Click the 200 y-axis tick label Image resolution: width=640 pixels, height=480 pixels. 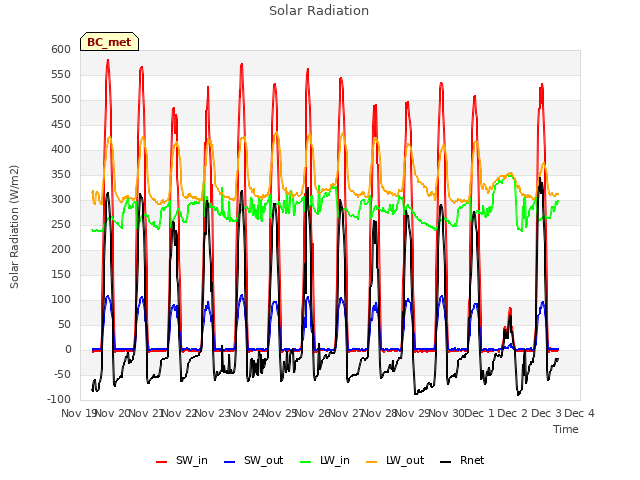pos(61,249)
